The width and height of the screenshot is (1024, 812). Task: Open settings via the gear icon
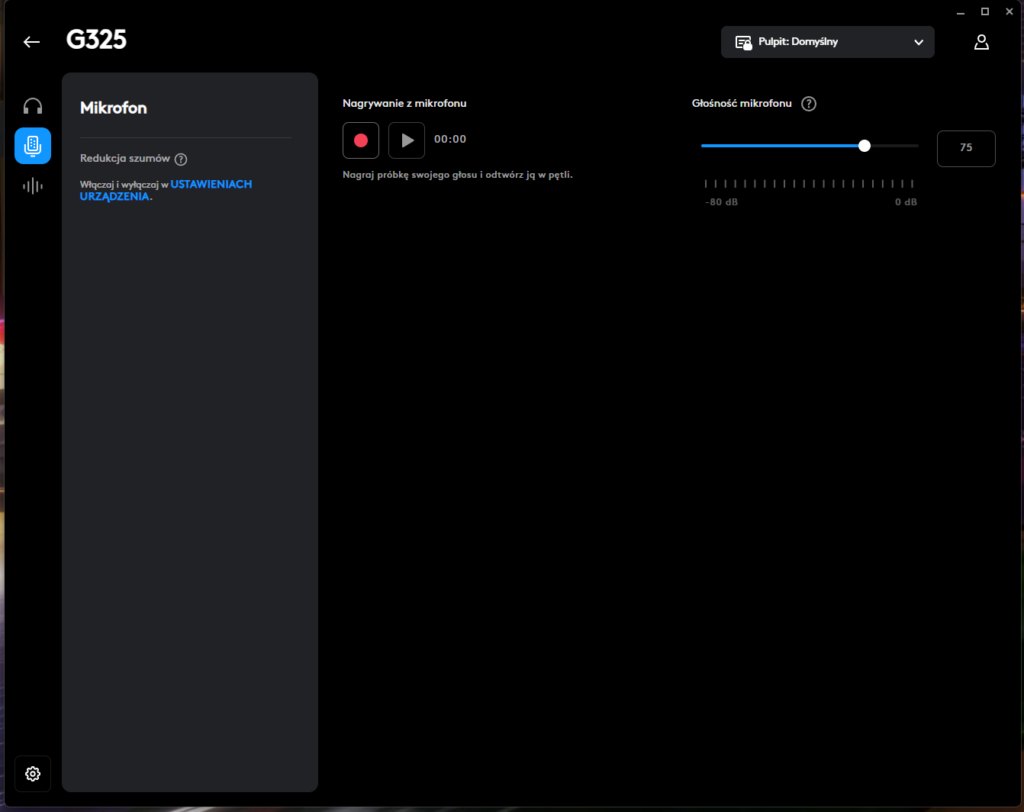pos(33,773)
